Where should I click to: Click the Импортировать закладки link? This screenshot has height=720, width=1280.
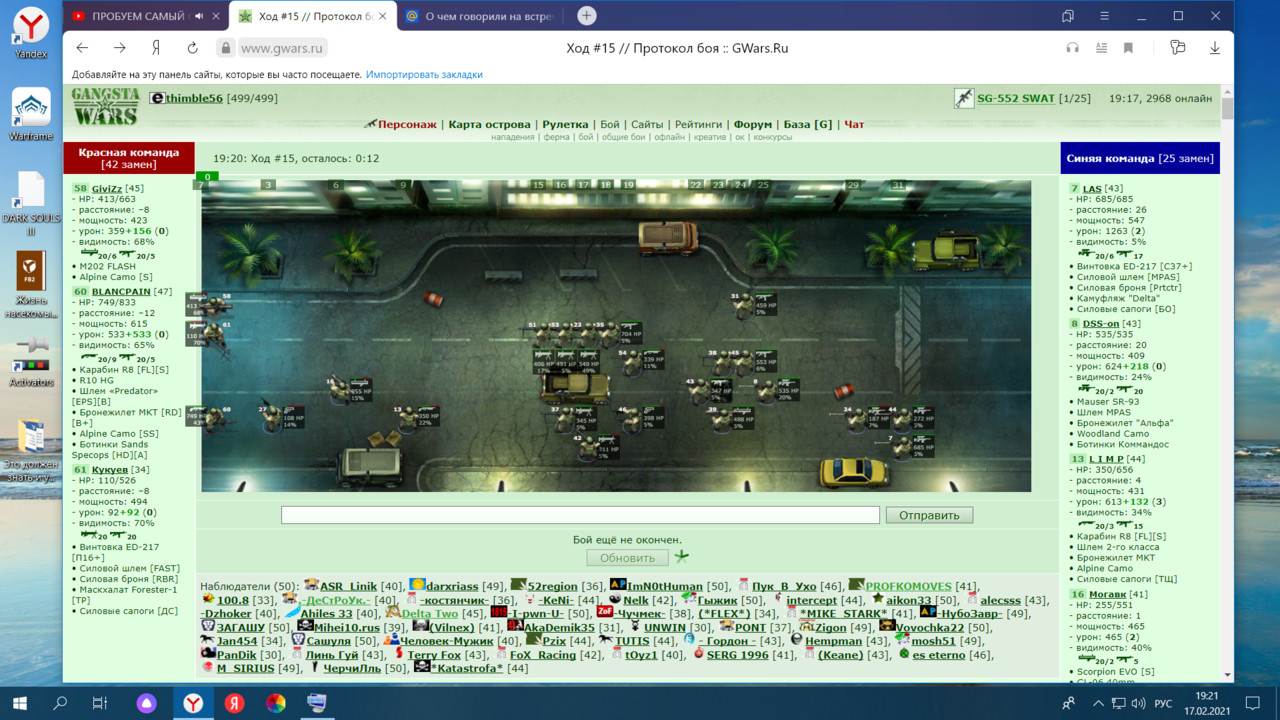tap(424, 75)
